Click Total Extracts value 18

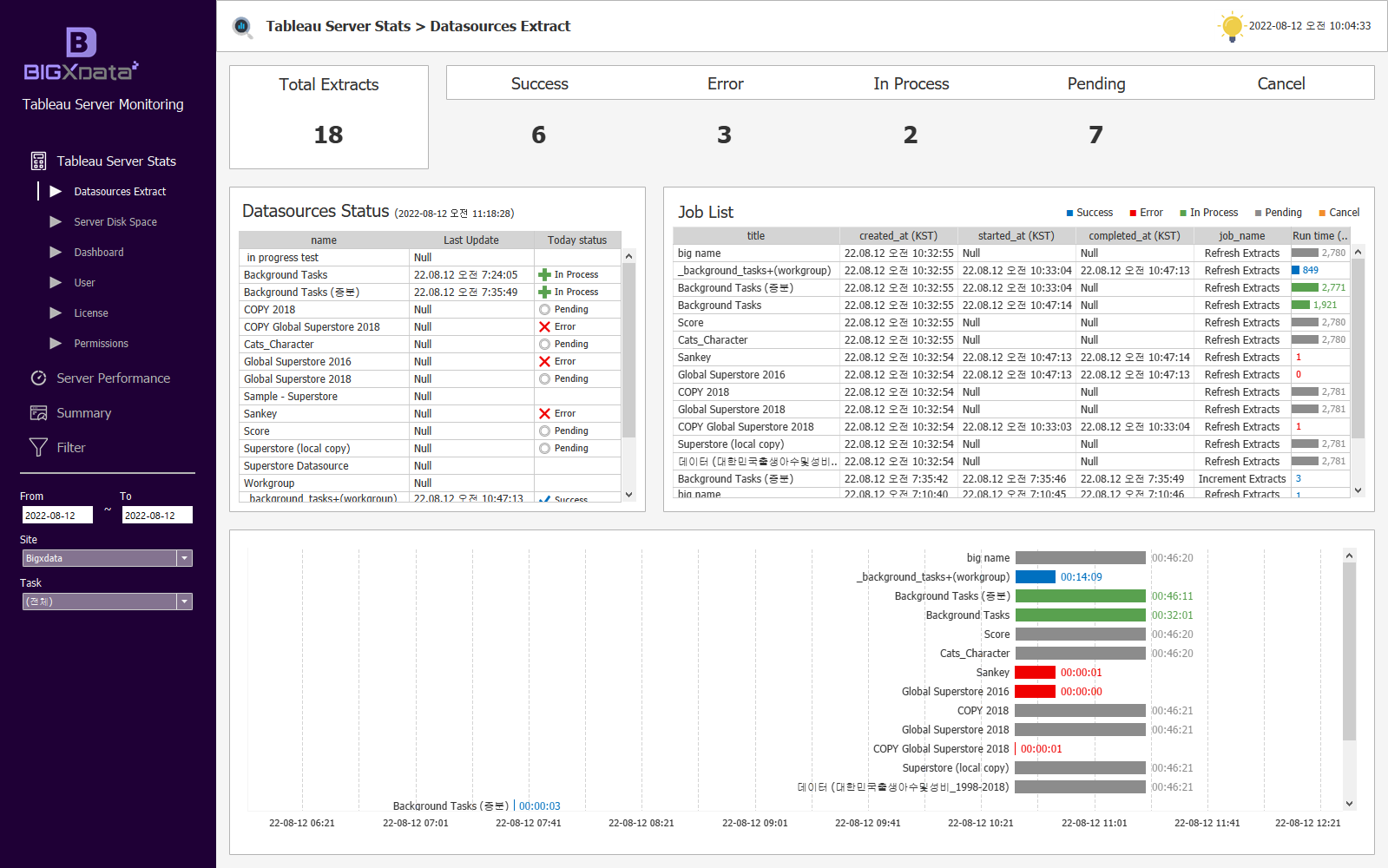coord(329,135)
